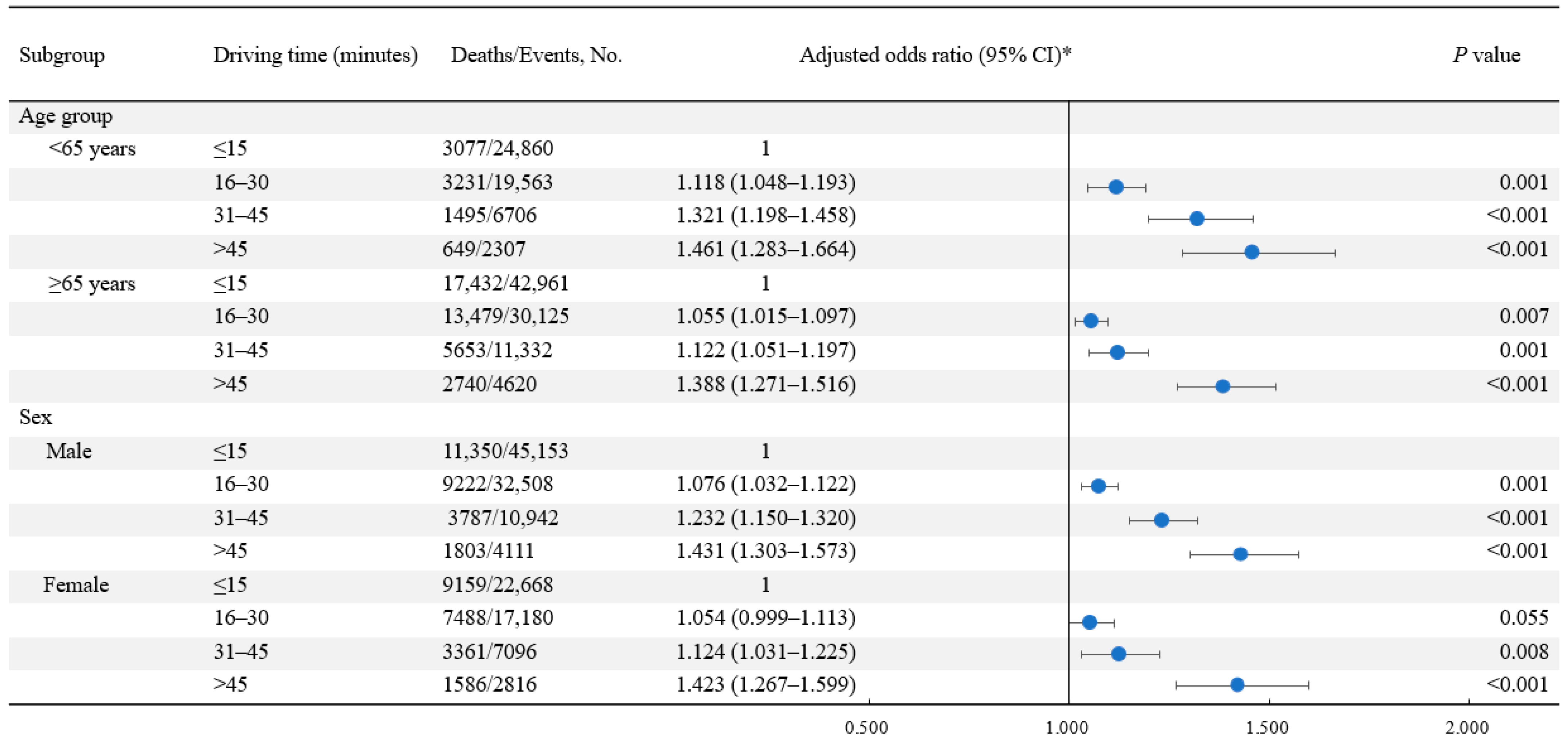Click the Male subgroup label
Viewport: 1568px width, 739px height.
tap(69, 451)
